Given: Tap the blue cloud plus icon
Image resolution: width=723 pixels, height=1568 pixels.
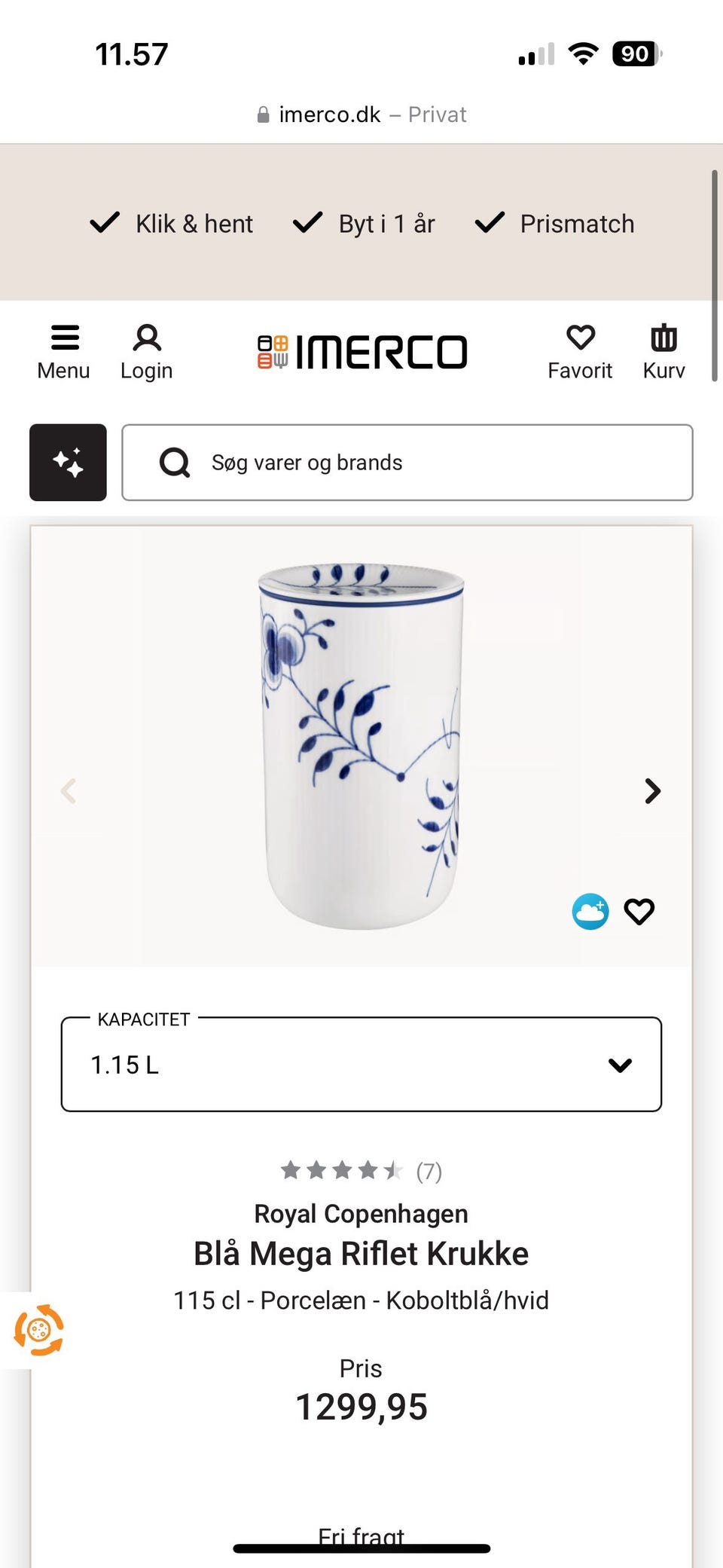Looking at the screenshot, I should pos(590,912).
